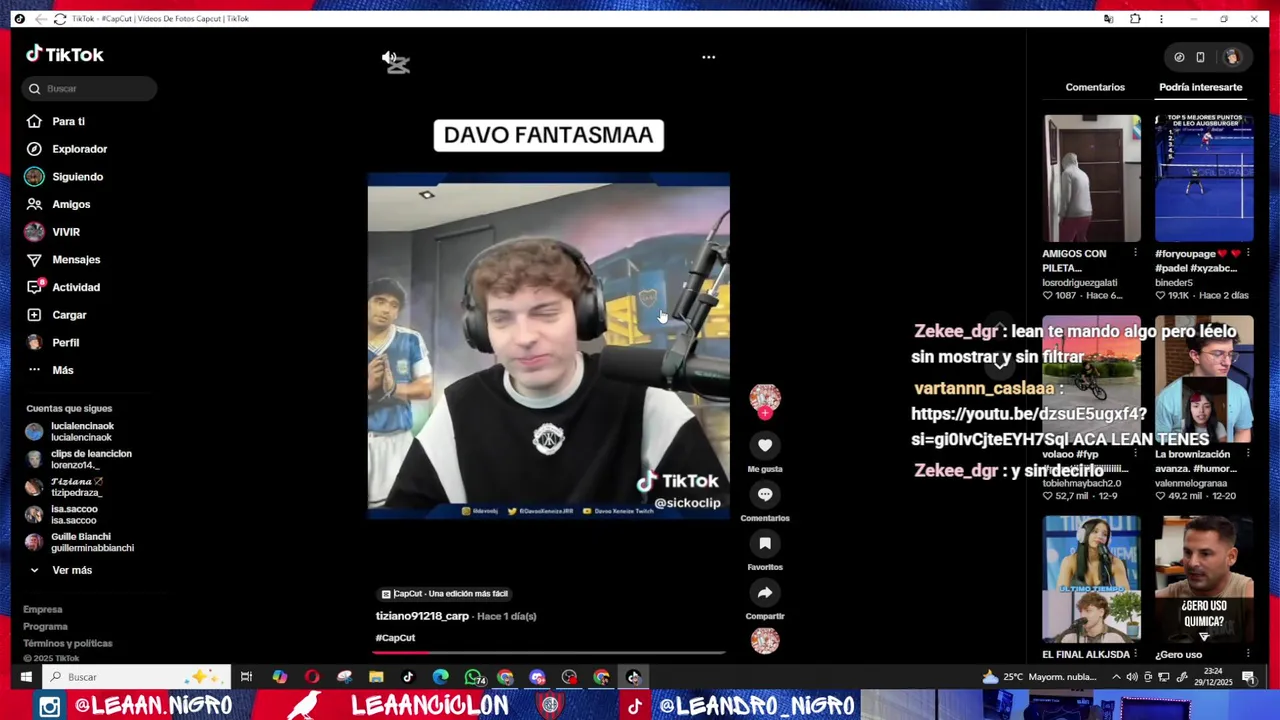Open Windows Start button
This screenshot has height=720, width=1280.
(26, 677)
